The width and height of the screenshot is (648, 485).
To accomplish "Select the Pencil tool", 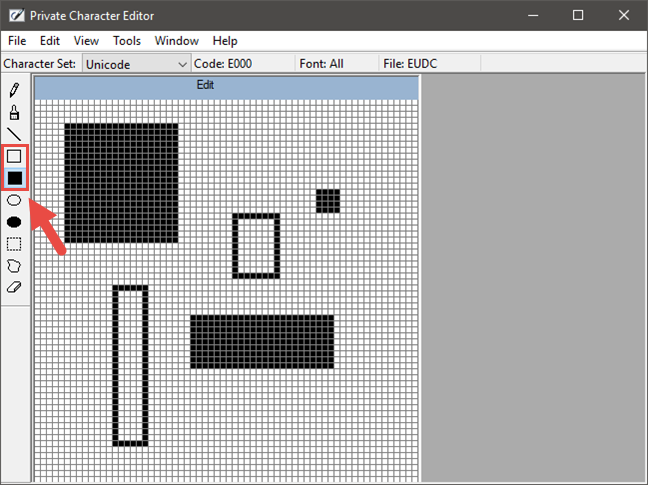I will coord(14,90).
